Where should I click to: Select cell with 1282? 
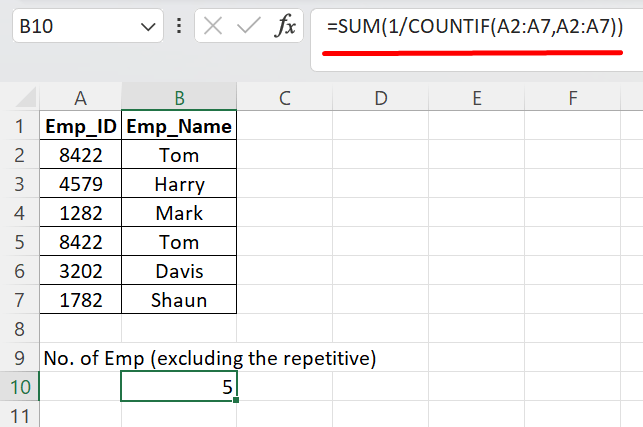81,213
